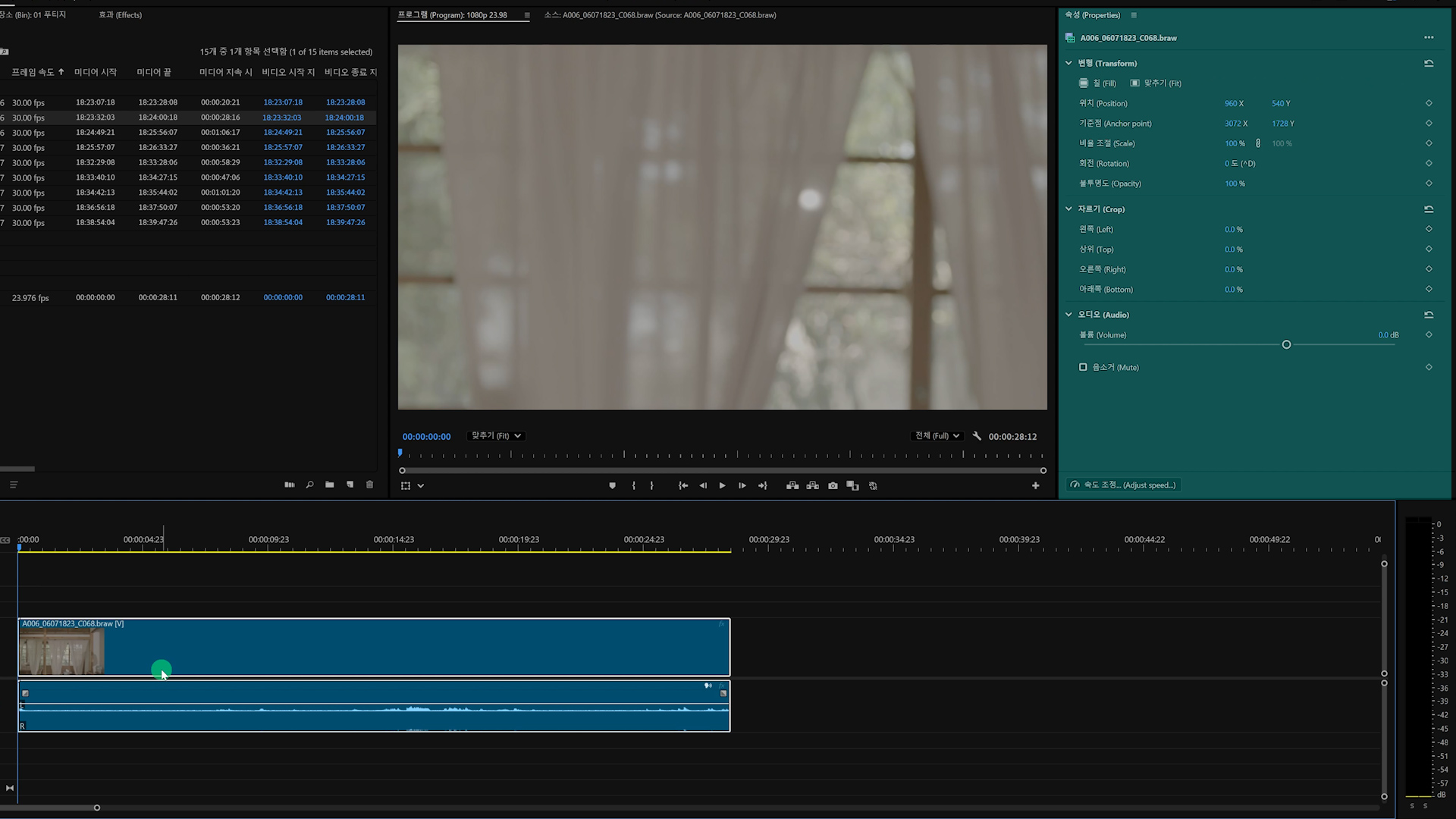Viewport: 1456px width, 819px height.
Task: Click the Fit button under Transform
Action: (1156, 83)
